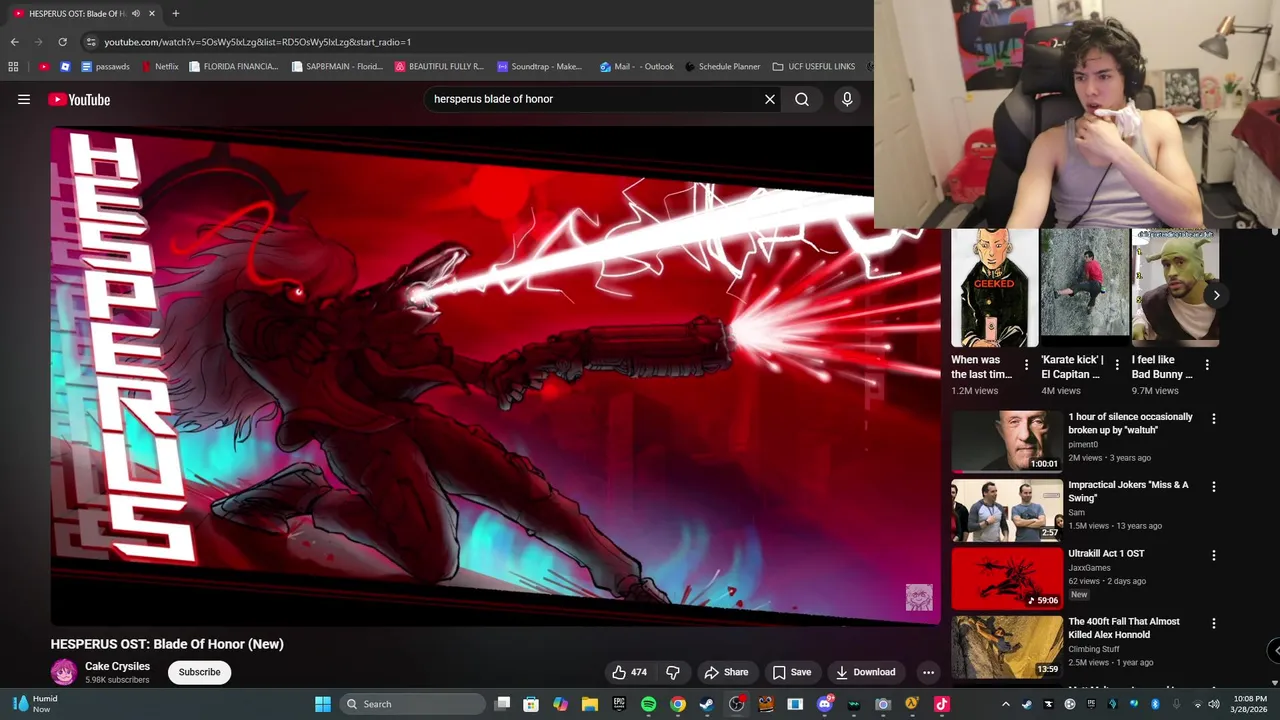Viewport: 1280px width, 720px height.
Task: Subscribe to Cake Crysiles
Action: pos(199,672)
